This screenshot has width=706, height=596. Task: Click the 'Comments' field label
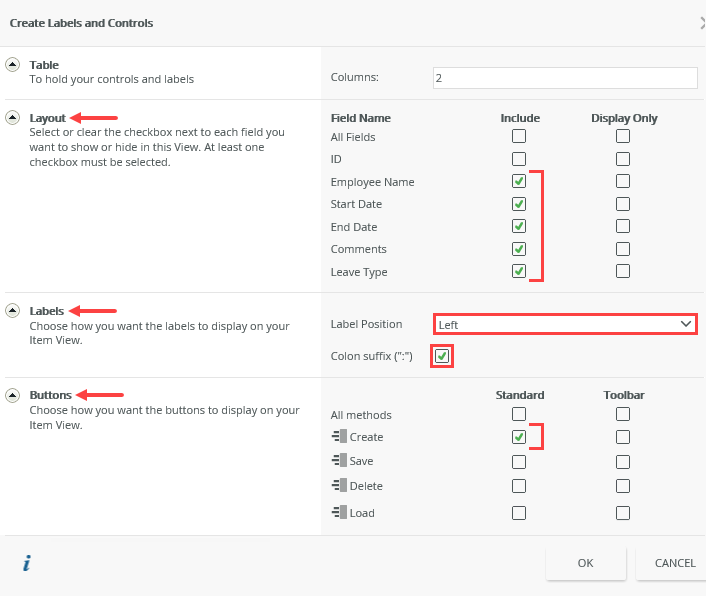pos(358,249)
